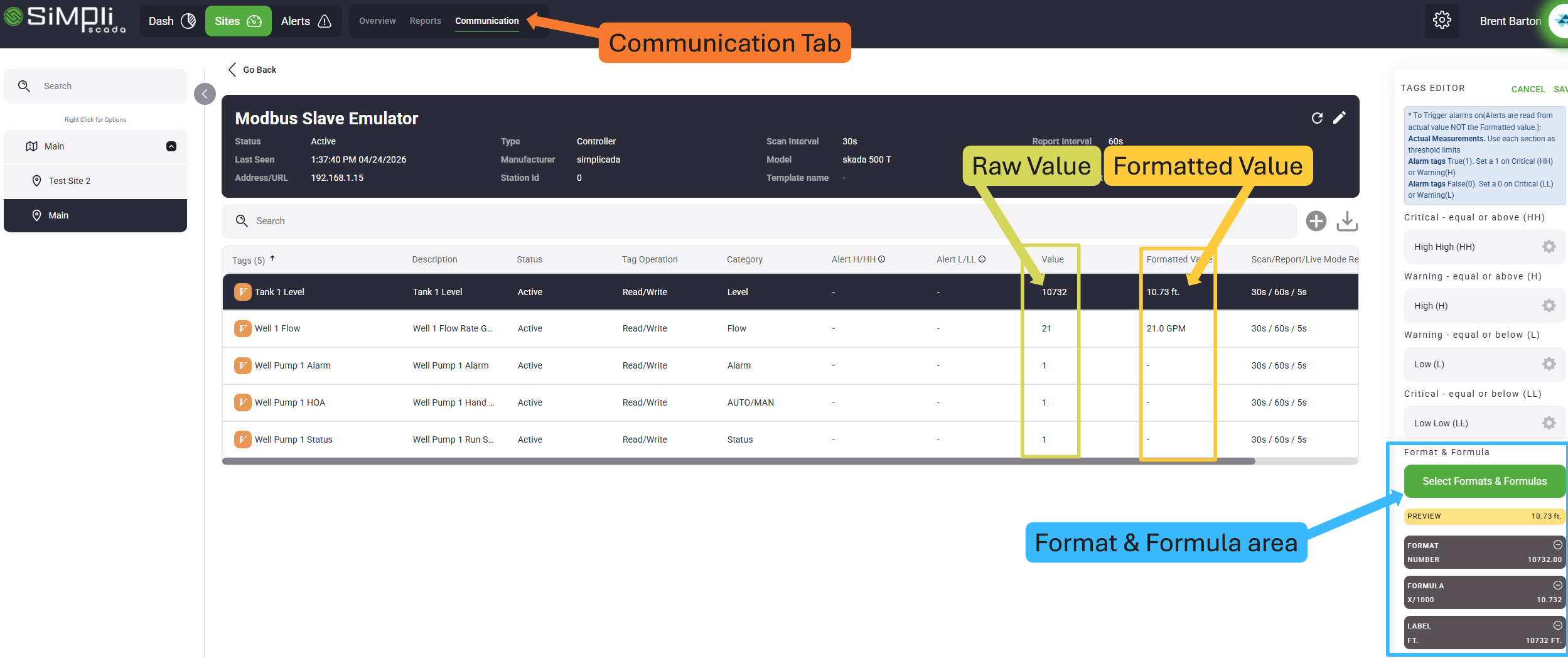Click the Low Low (LL) gear icon

(1549, 423)
